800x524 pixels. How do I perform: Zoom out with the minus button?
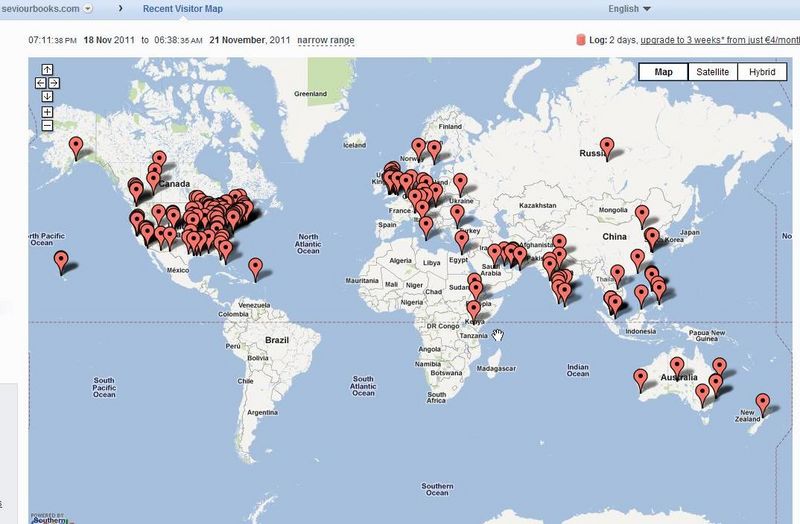[x=47, y=126]
